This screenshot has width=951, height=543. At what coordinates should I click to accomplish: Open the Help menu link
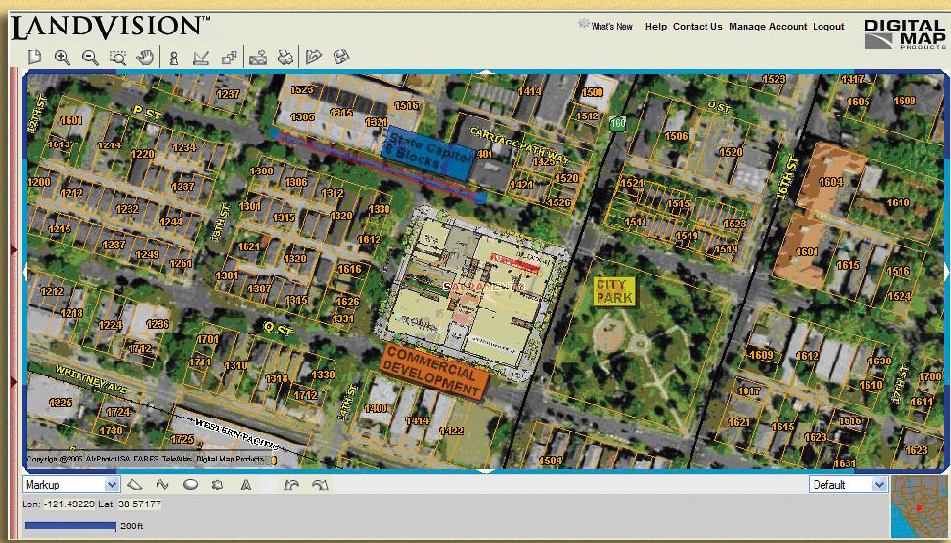click(x=655, y=27)
